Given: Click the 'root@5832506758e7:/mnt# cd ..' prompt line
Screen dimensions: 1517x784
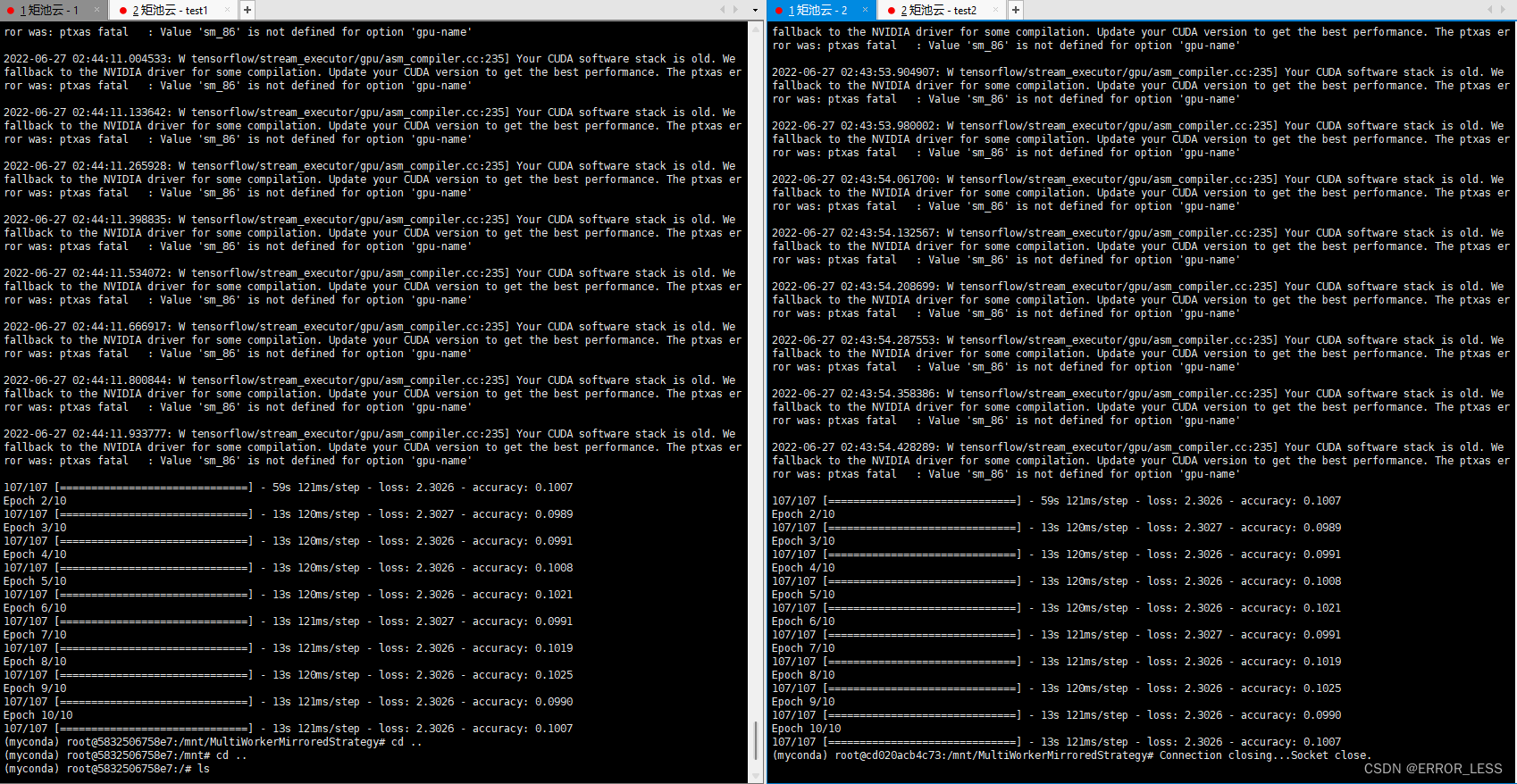Looking at the screenshot, I should (x=157, y=755).
